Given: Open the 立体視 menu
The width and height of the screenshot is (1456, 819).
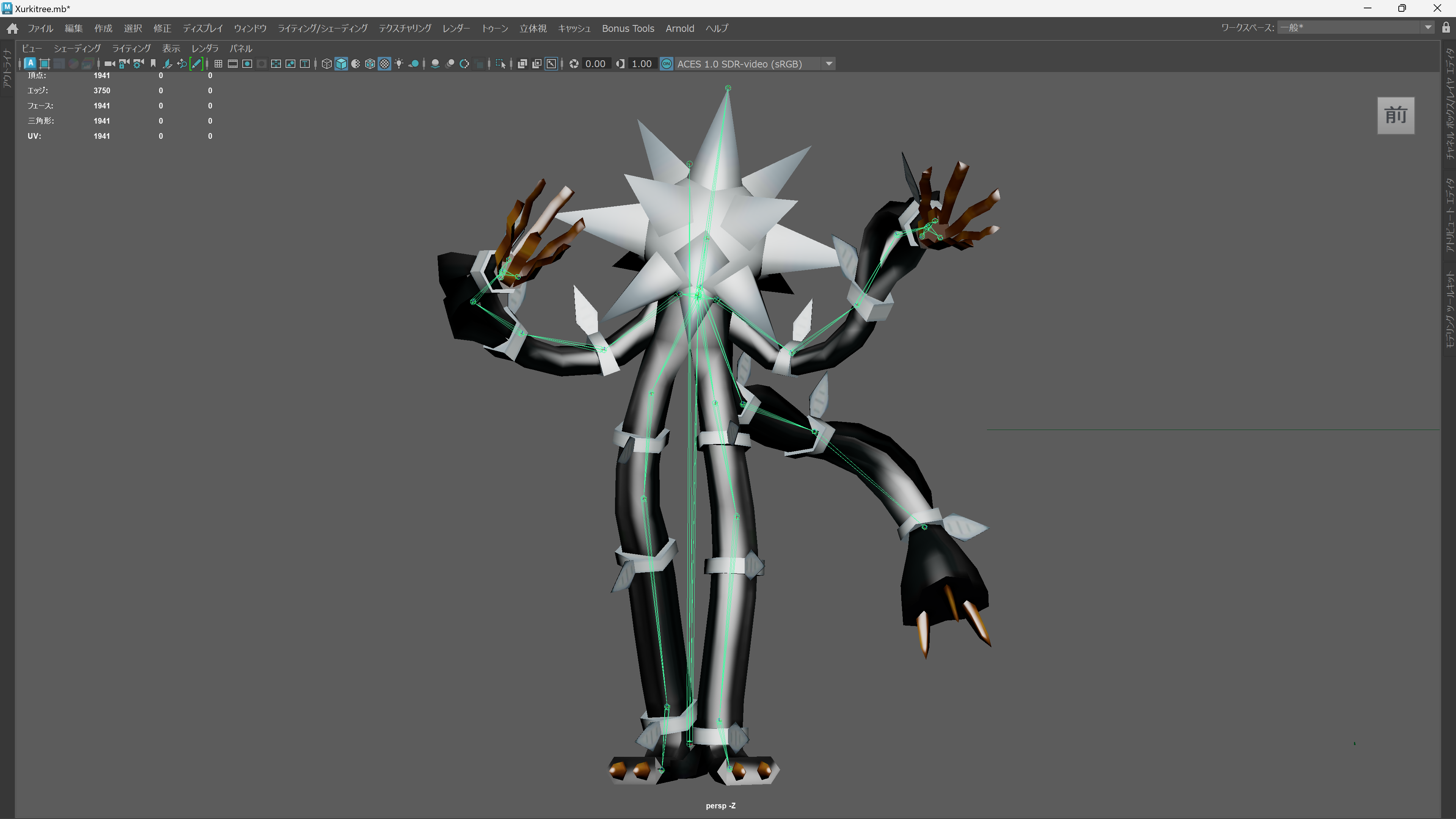Looking at the screenshot, I should [533, 28].
